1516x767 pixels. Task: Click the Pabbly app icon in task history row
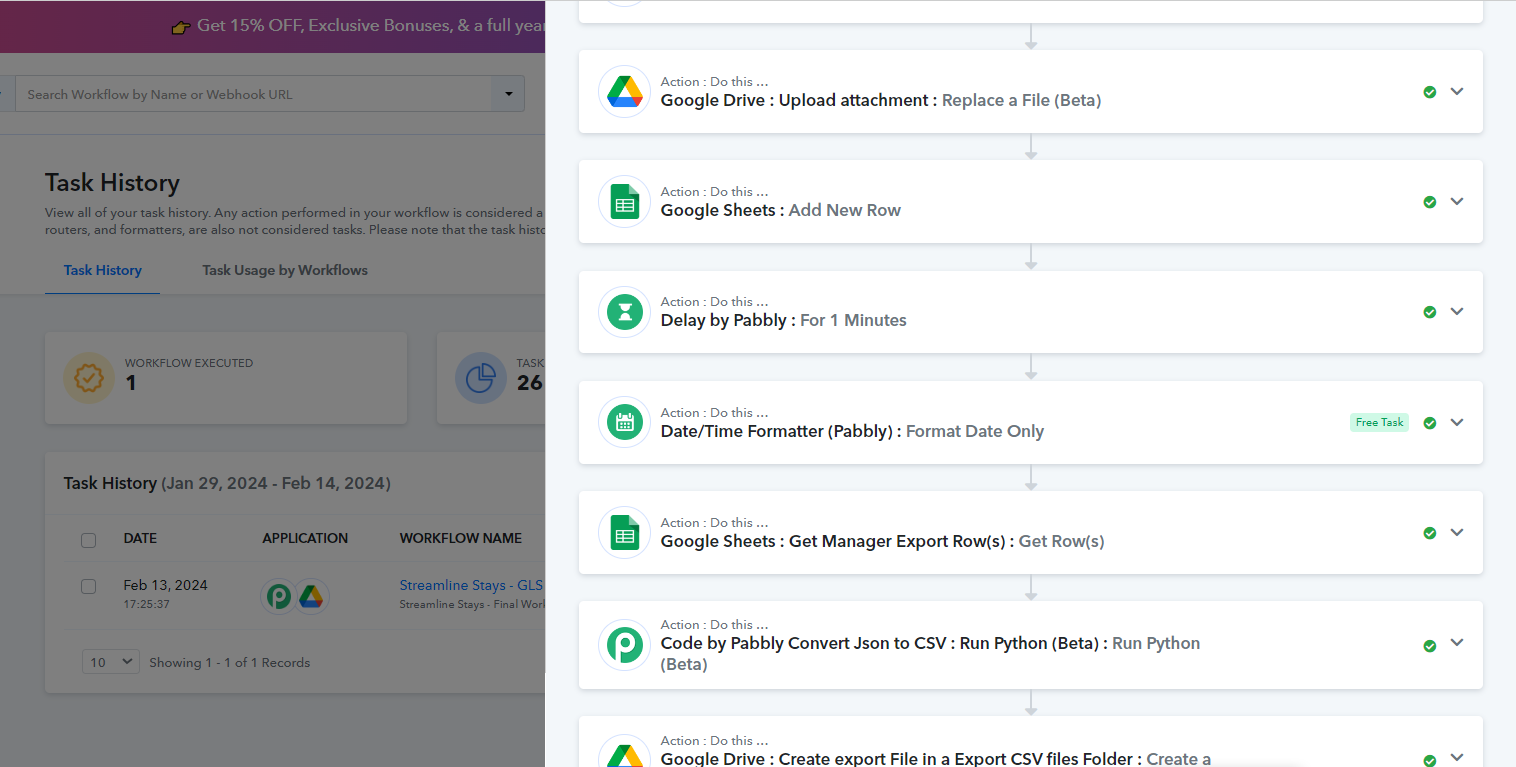278,597
